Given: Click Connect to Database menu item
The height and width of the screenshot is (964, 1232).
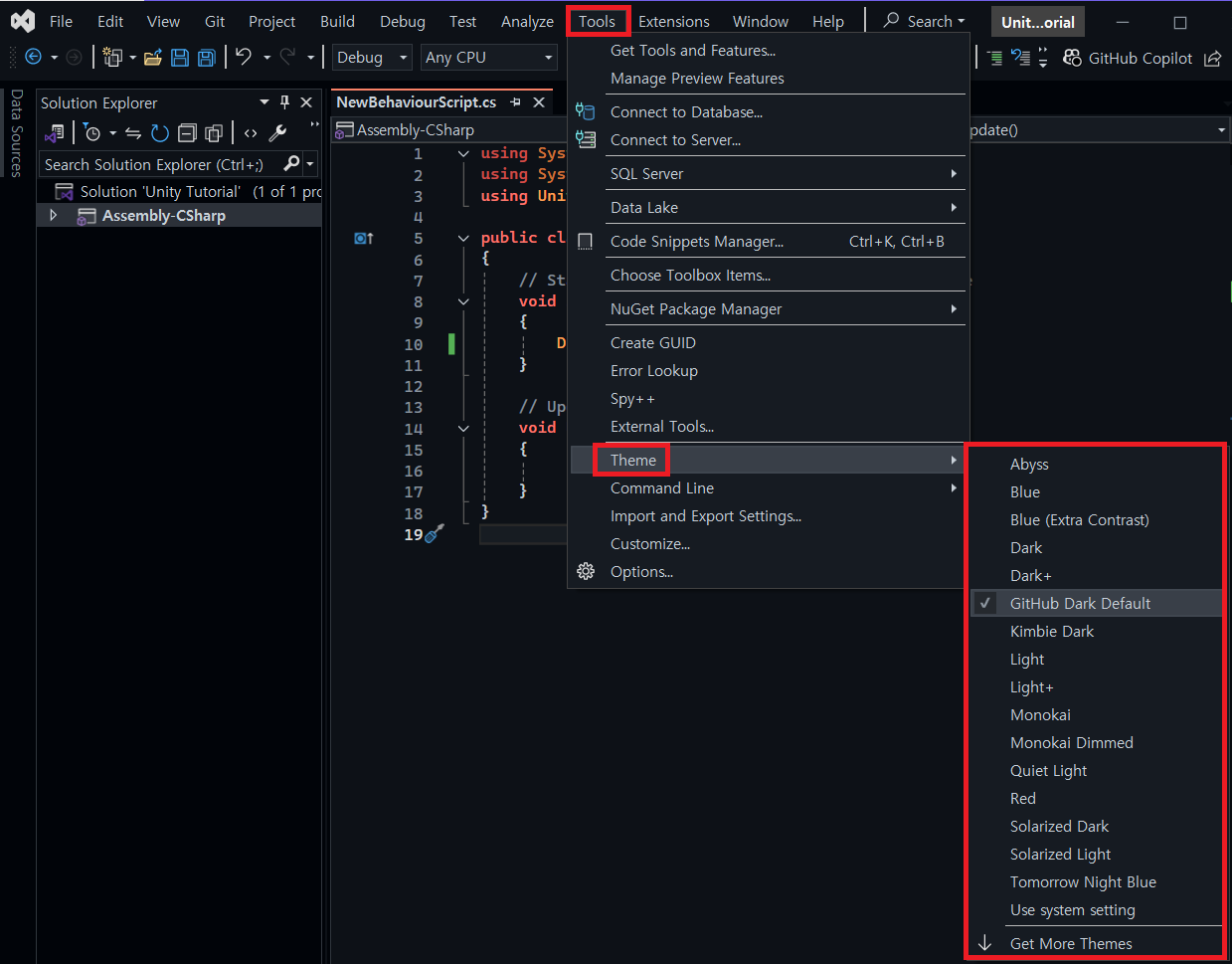Looking at the screenshot, I should (x=768, y=111).
